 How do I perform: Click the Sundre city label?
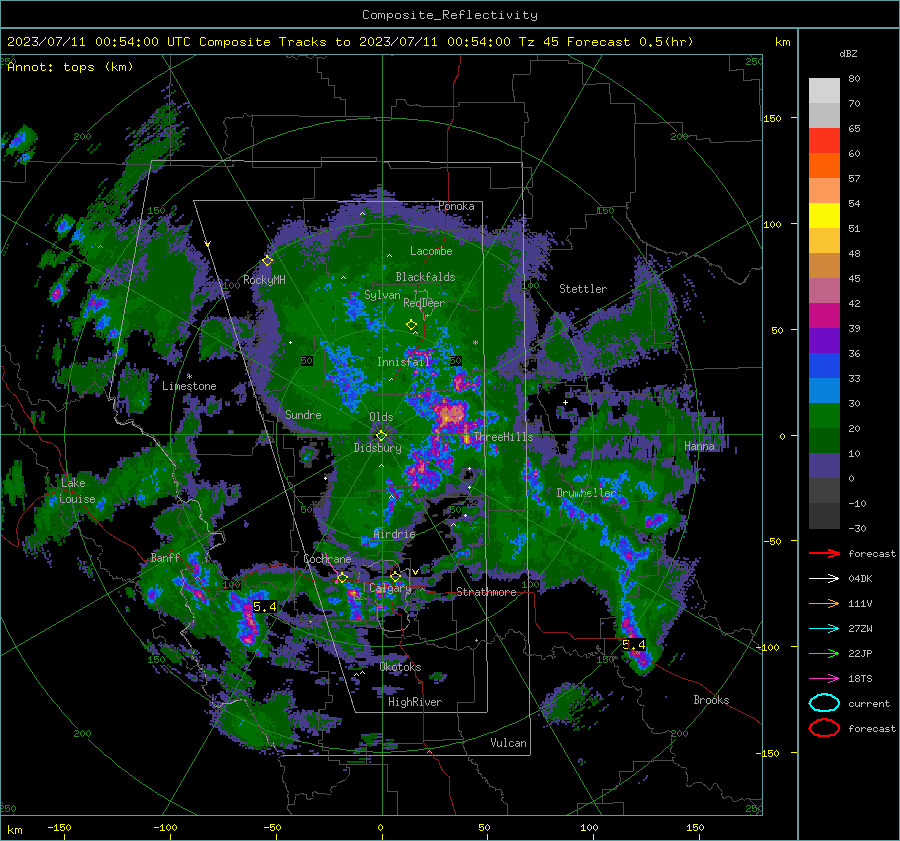point(303,415)
